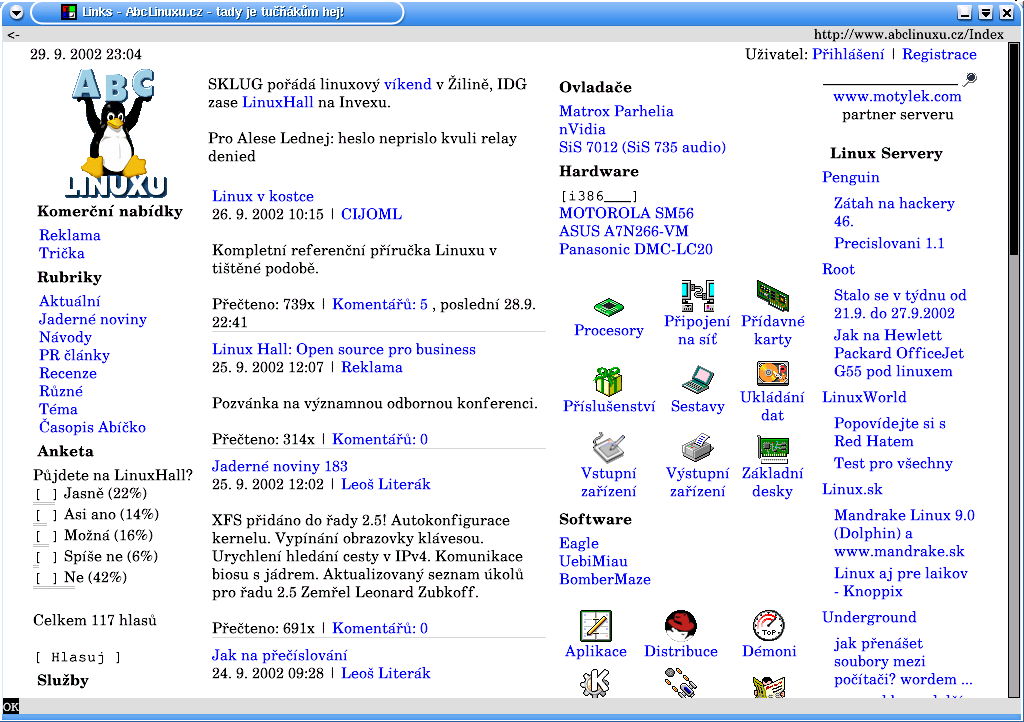1024x722 pixels.
Task: Open the Trička link under Komerční nabídky
Action: pyautogui.click(x=61, y=253)
